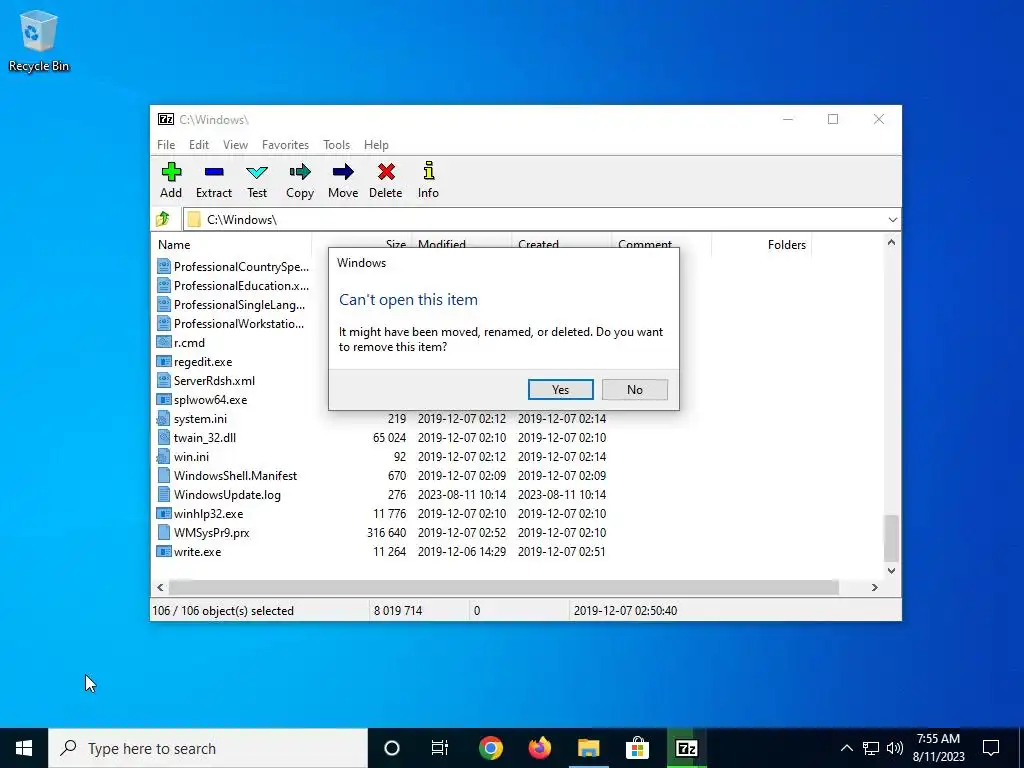The width and height of the screenshot is (1024, 768).
Task: Click volume speaker tray icon
Action: point(895,748)
